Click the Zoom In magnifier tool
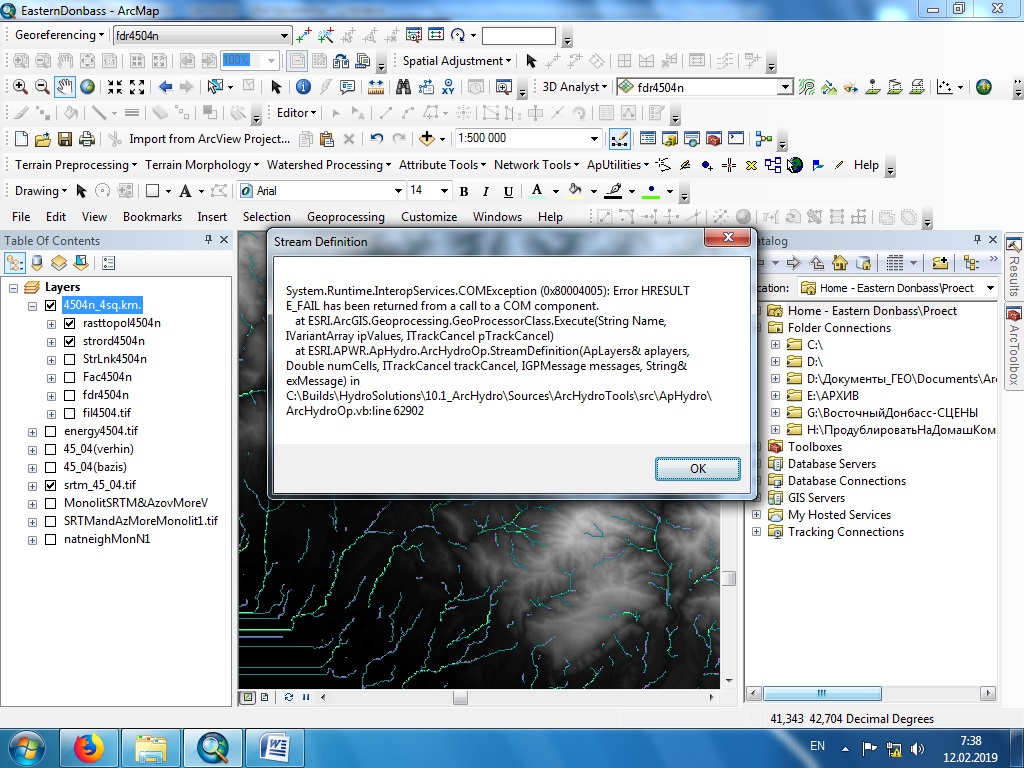The width and height of the screenshot is (1024, 768). [20, 87]
